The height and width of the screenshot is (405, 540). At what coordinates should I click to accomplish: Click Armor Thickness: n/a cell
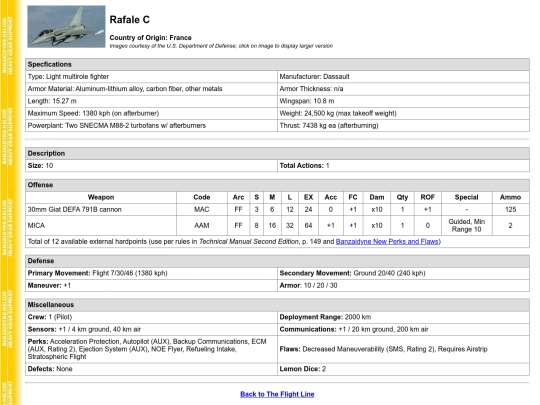[403, 89]
